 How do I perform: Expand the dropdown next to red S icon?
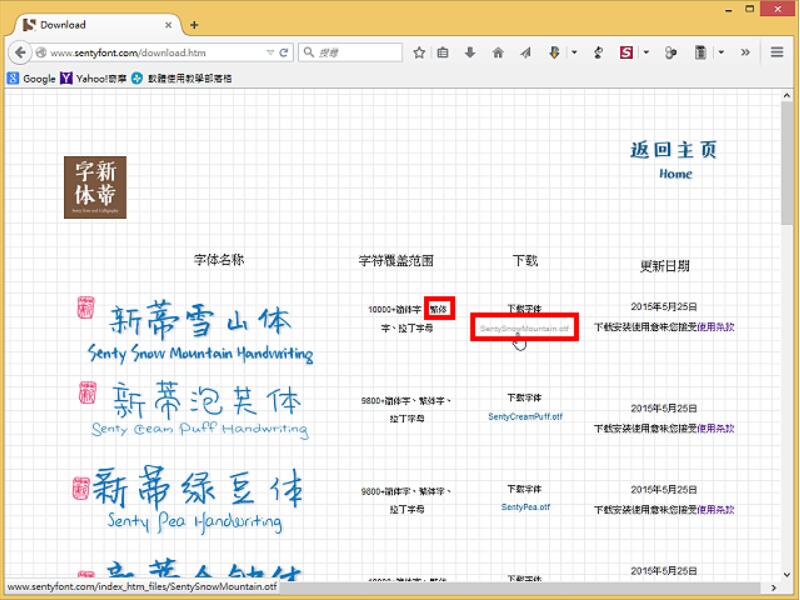646,52
